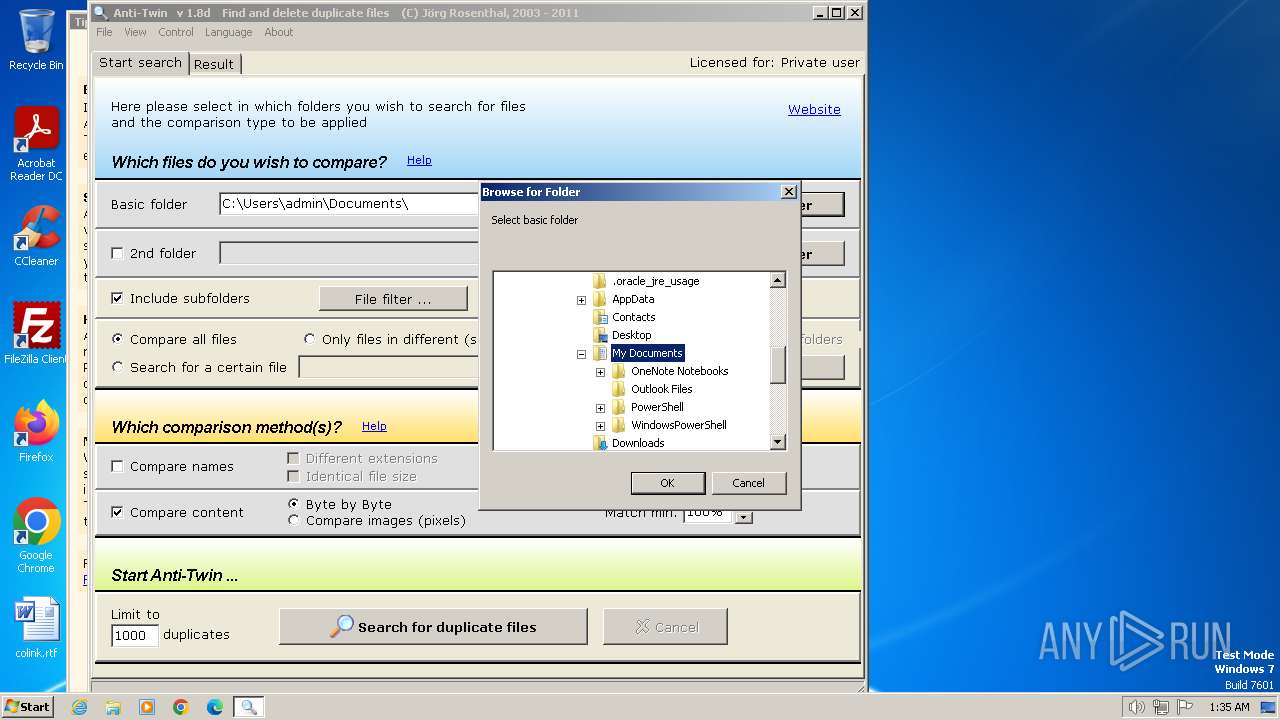Switch to the Result tab

214,64
